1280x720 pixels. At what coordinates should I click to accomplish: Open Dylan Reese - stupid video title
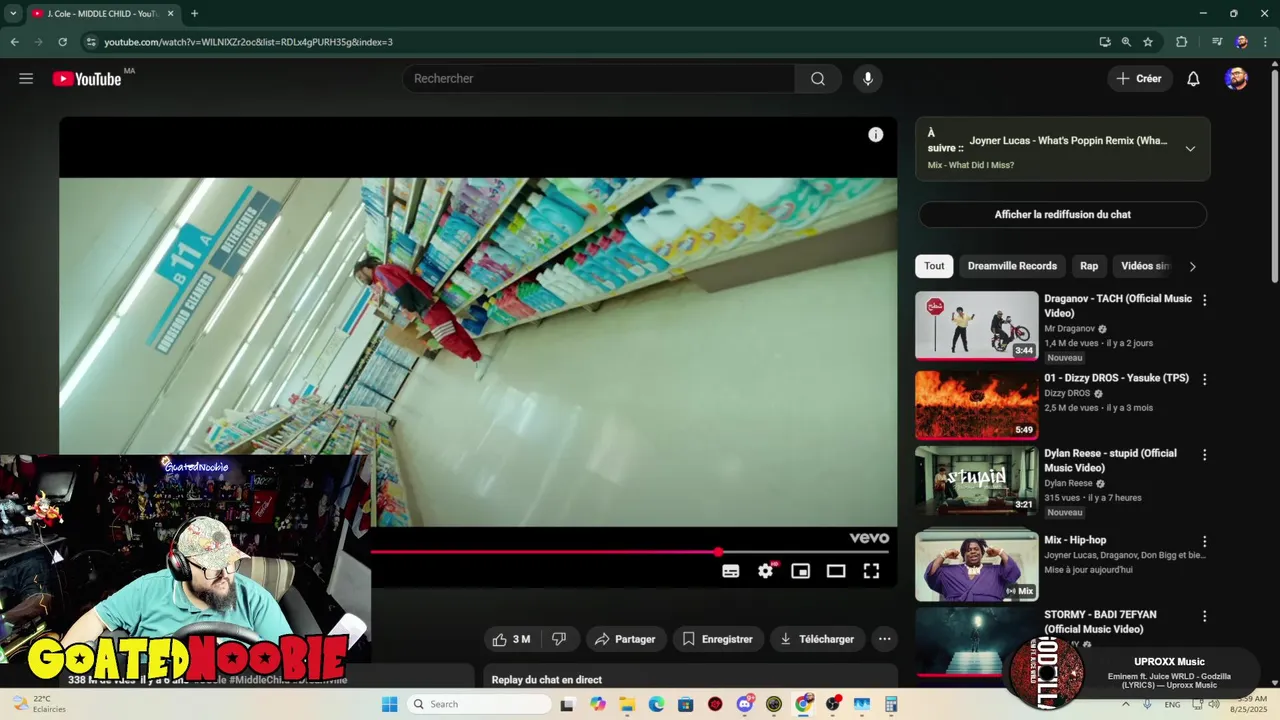click(1111, 461)
